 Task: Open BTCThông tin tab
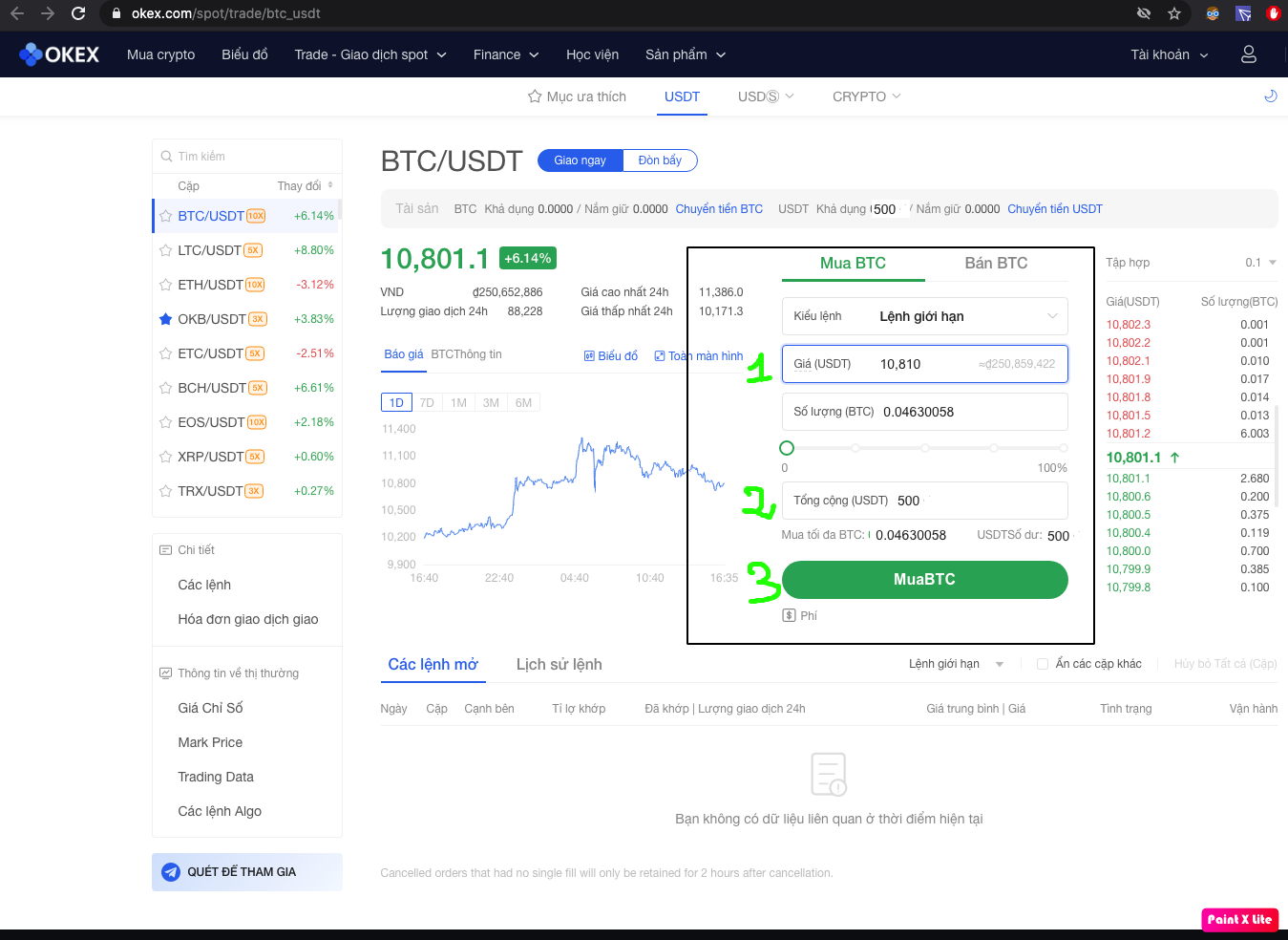tap(466, 354)
